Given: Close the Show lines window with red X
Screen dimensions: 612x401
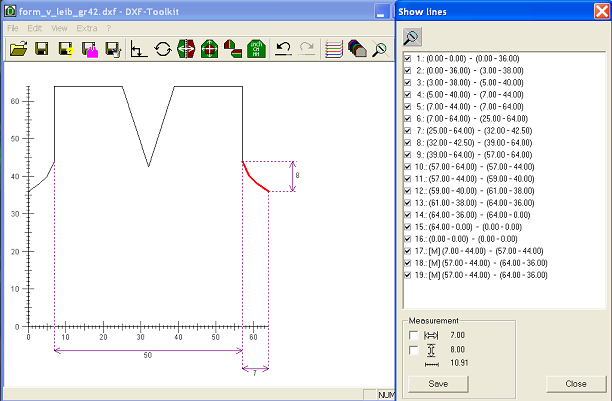Looking at the screenshot, I should click(x=601, y=12).
